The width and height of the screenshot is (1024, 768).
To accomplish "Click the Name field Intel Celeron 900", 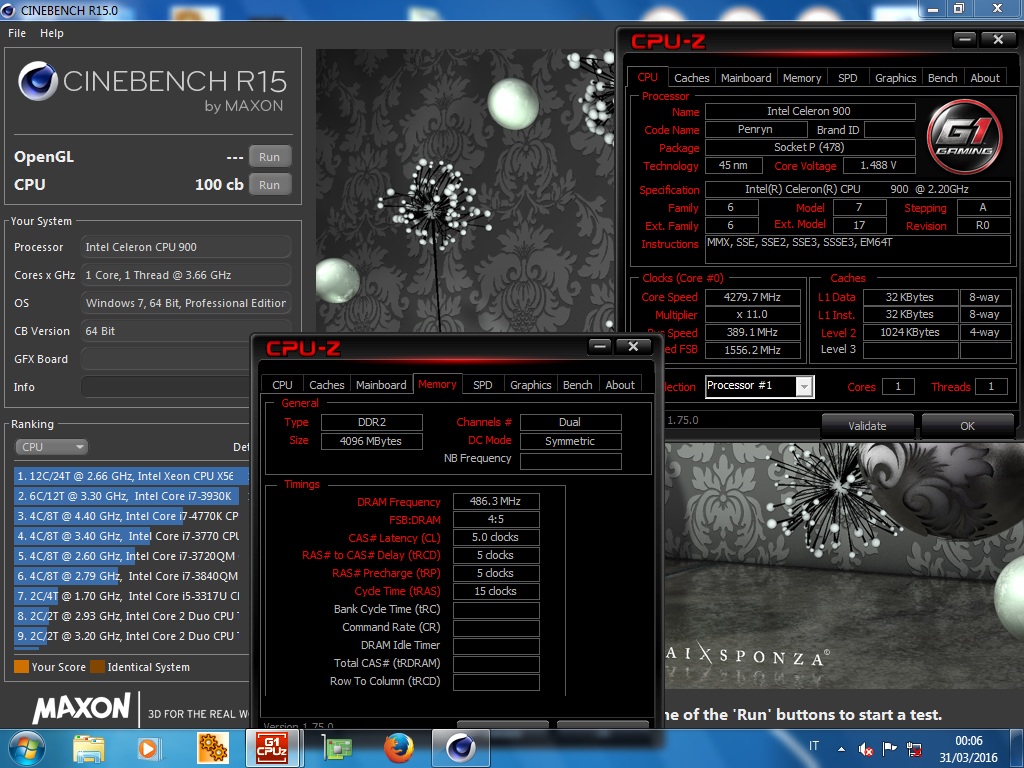I will (809, 111).
